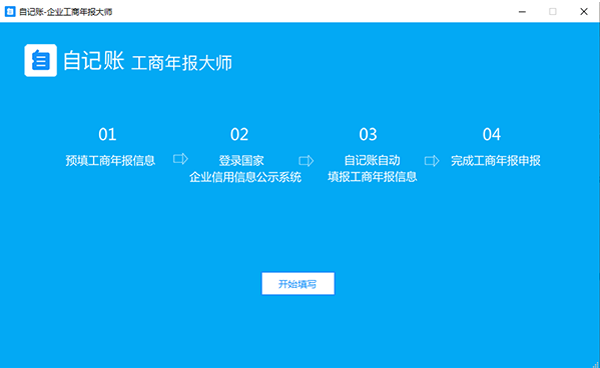
Task: Minimize the window
Action: [522, 11]
